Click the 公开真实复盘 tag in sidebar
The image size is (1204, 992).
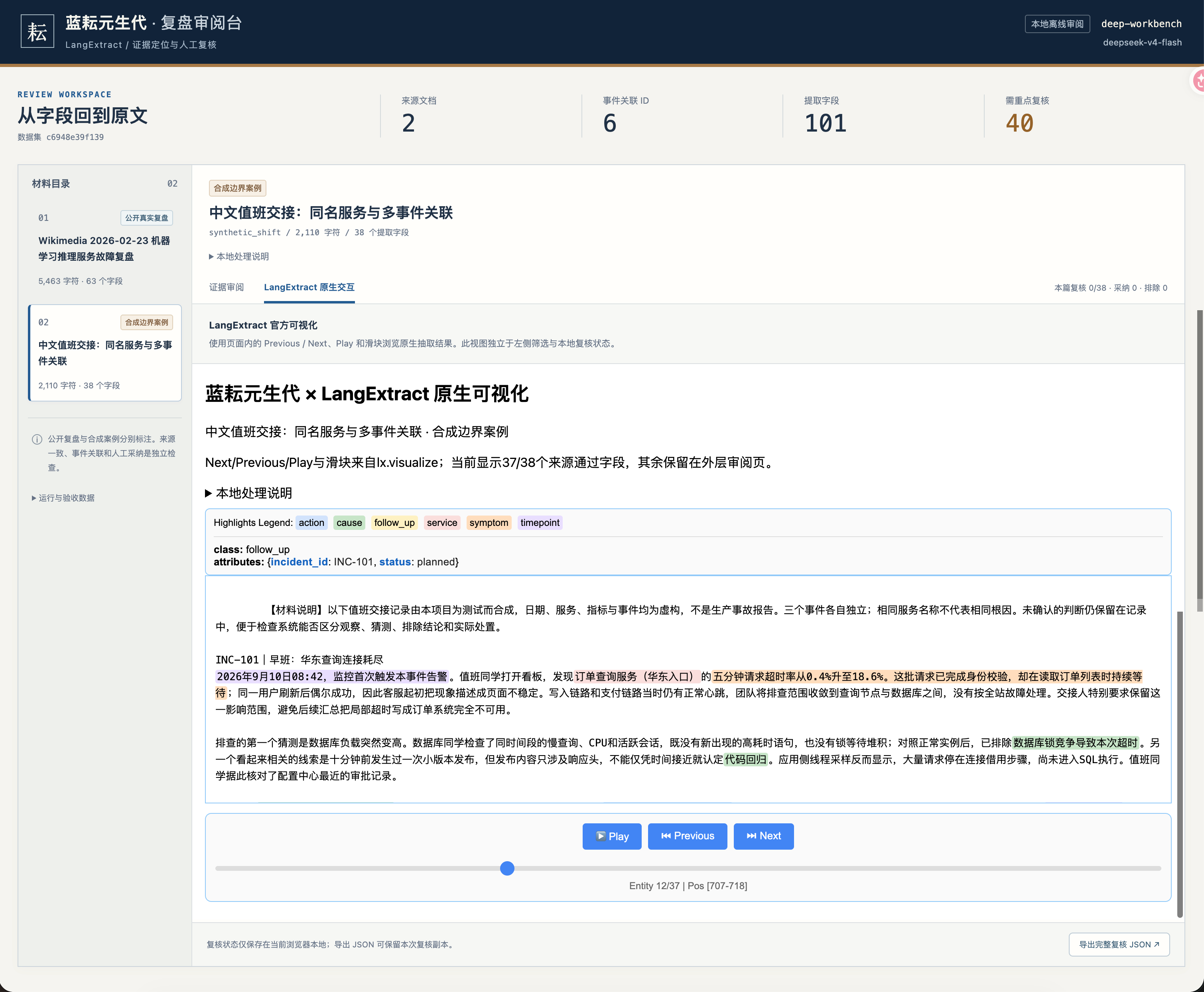[147, 218]
